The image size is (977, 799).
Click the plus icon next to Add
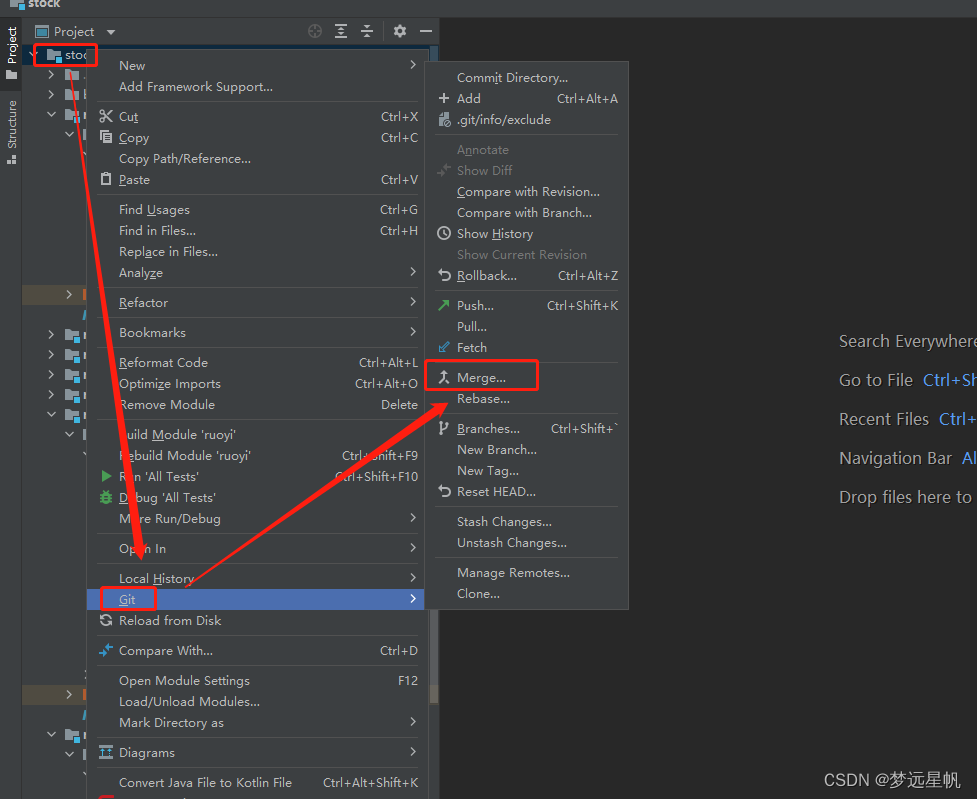pyautogui.click(x=444, y=98)
